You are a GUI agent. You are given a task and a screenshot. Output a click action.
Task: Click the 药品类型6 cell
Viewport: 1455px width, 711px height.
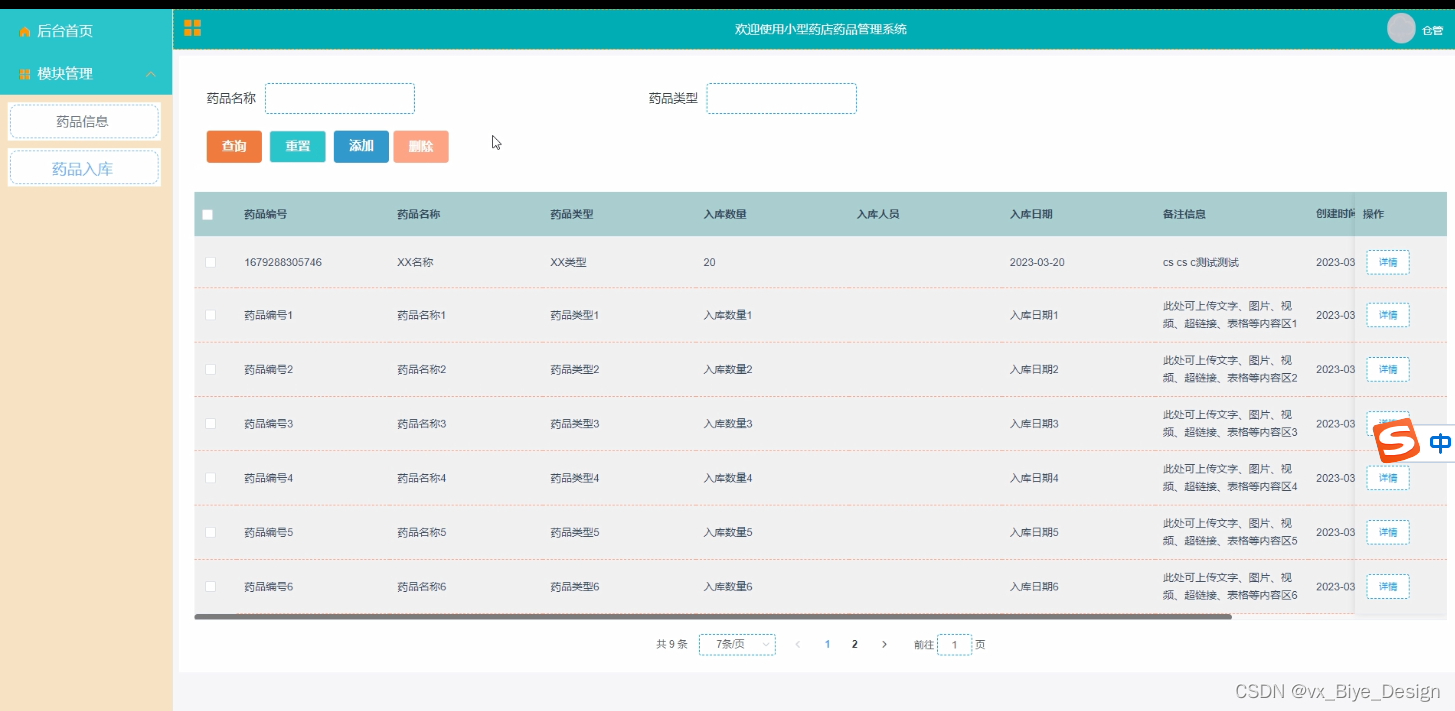[x=575, y=586]
